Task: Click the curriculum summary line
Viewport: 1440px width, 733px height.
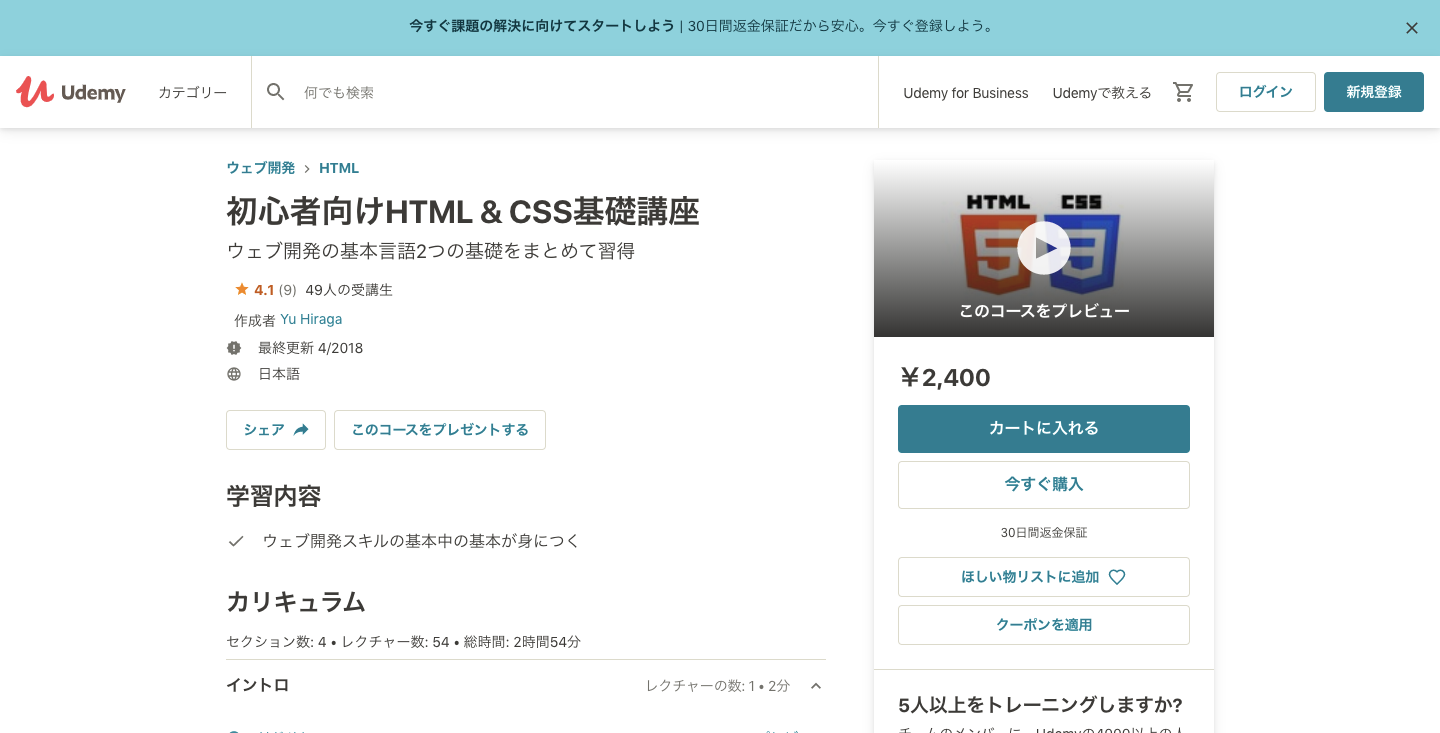Action: point(404,642)
